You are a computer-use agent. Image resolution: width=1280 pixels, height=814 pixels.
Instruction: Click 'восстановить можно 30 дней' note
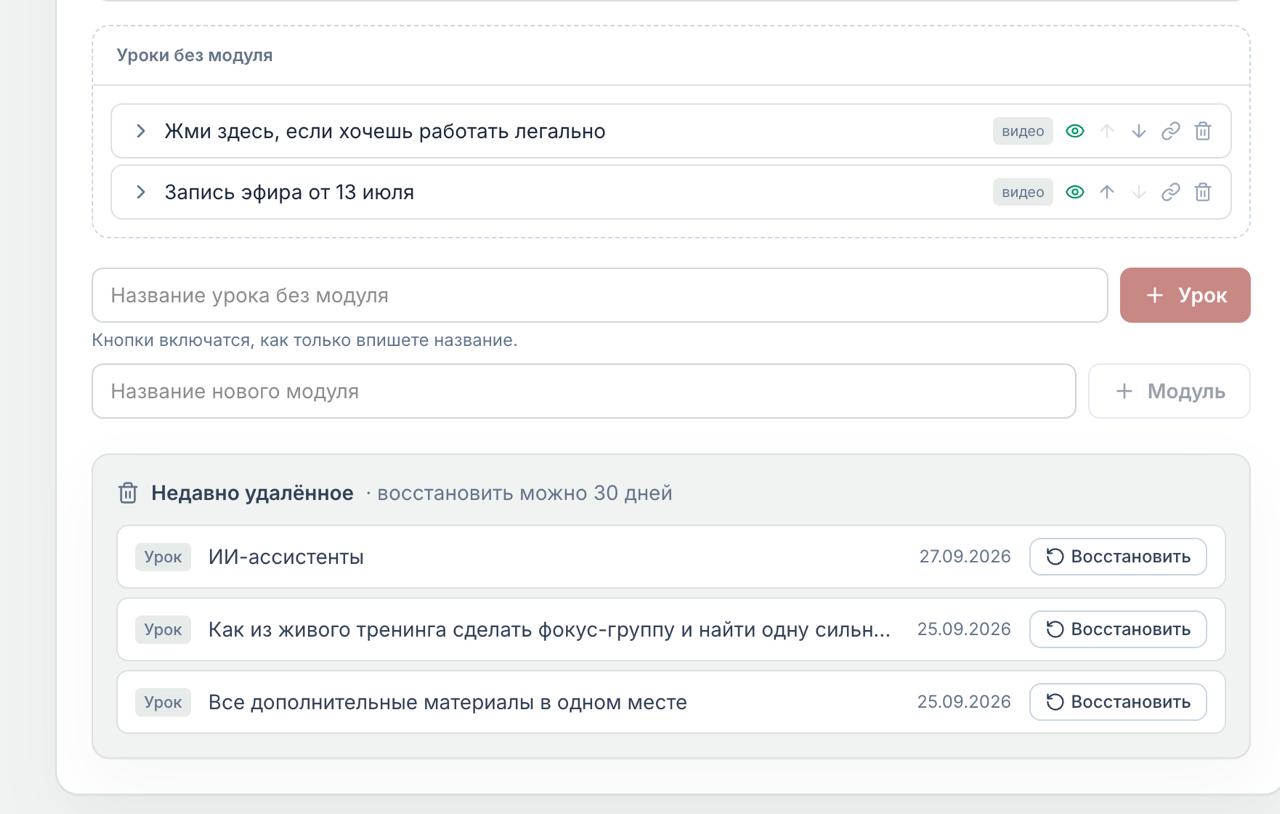[x=525, y=493]
